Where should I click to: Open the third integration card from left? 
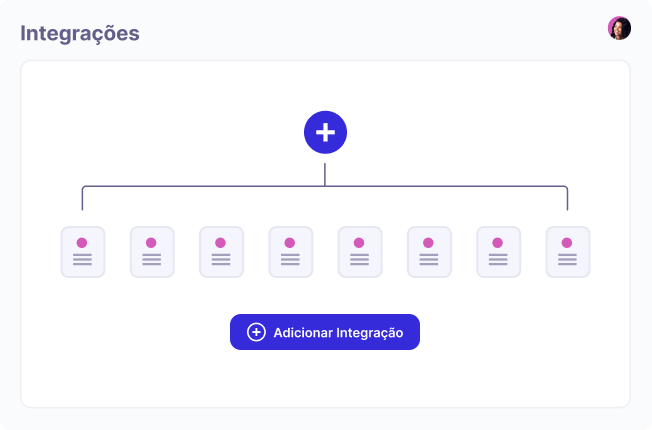pos(221,252)
